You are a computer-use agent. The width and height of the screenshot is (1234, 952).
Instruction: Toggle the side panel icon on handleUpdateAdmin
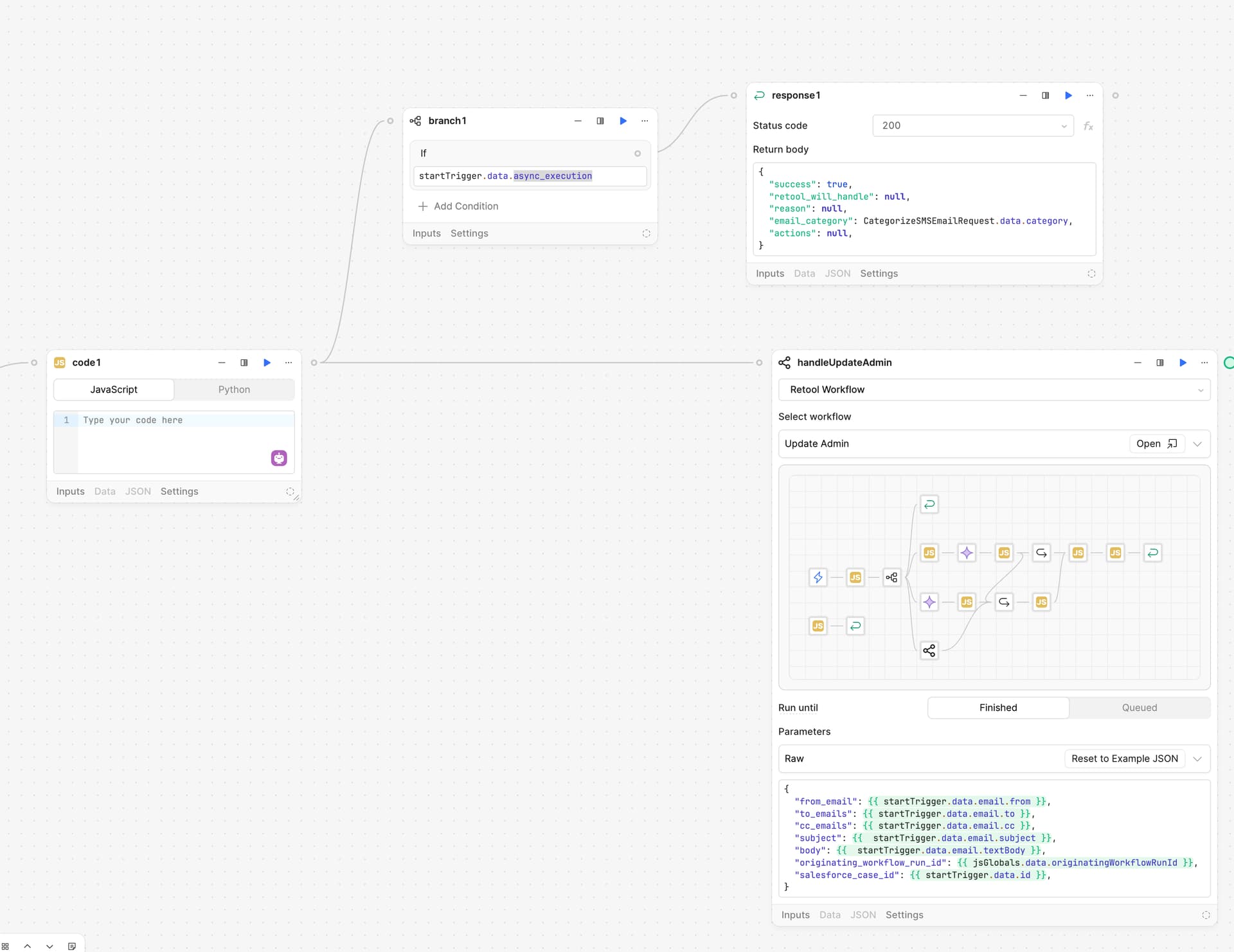1160,363
